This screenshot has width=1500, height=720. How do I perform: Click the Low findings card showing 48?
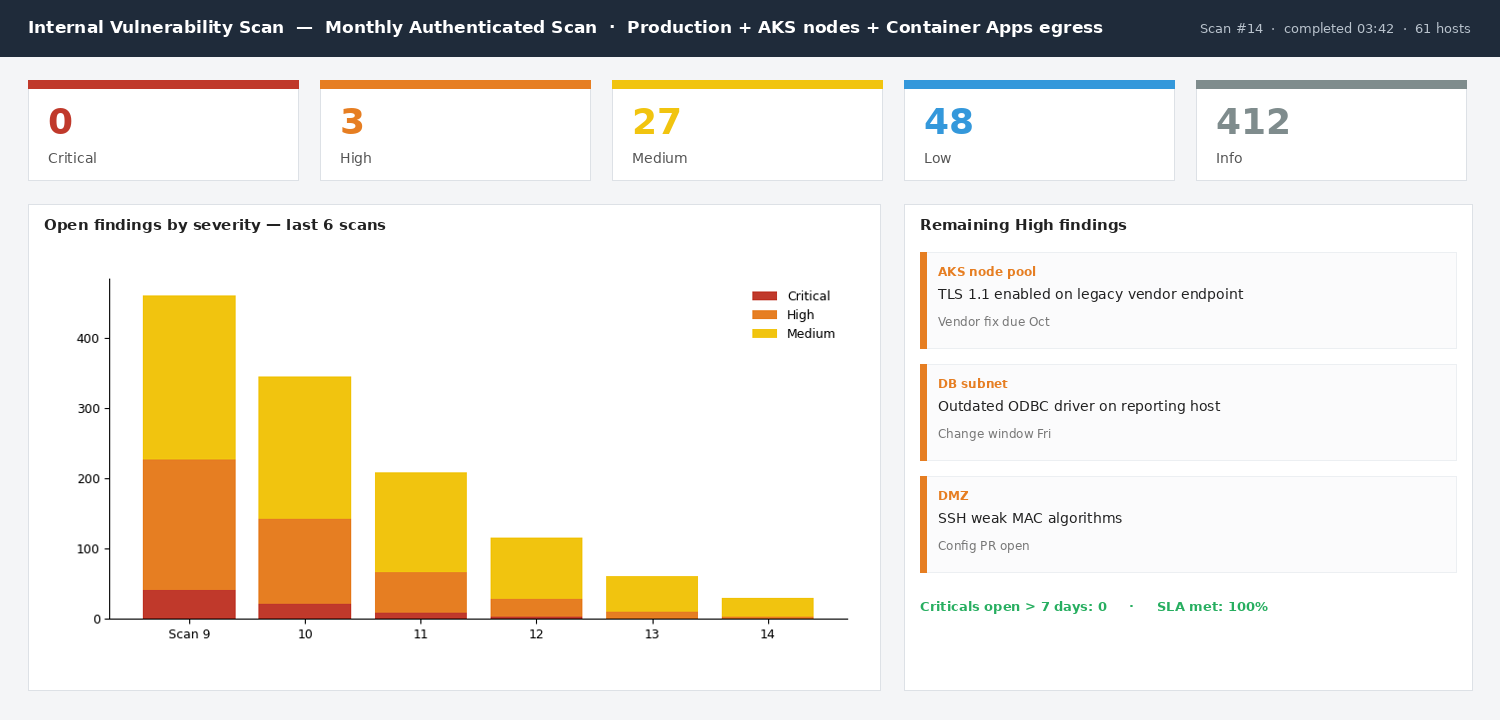(x=1039, y=130)
